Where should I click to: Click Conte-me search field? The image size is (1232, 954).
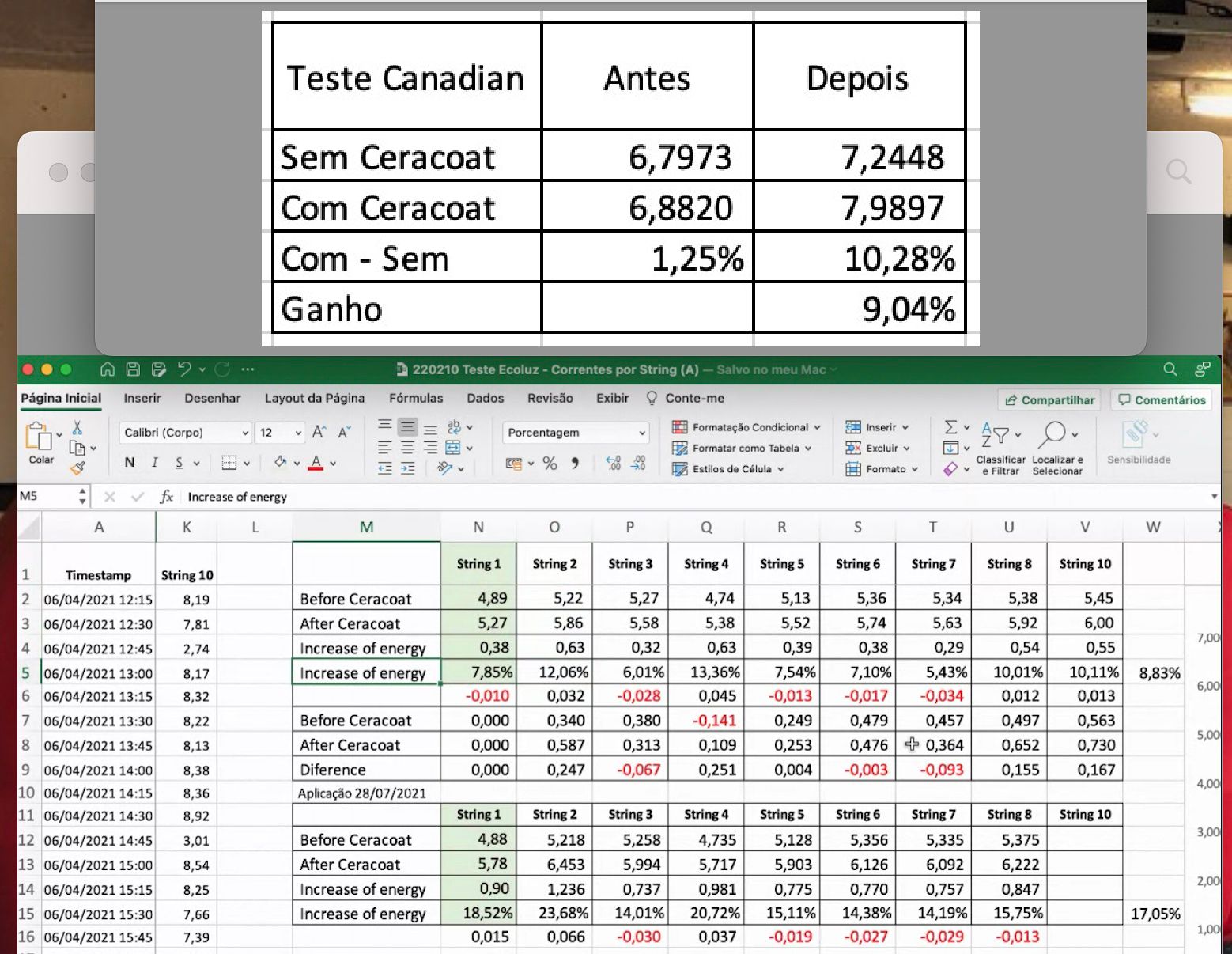pos(686,398)
